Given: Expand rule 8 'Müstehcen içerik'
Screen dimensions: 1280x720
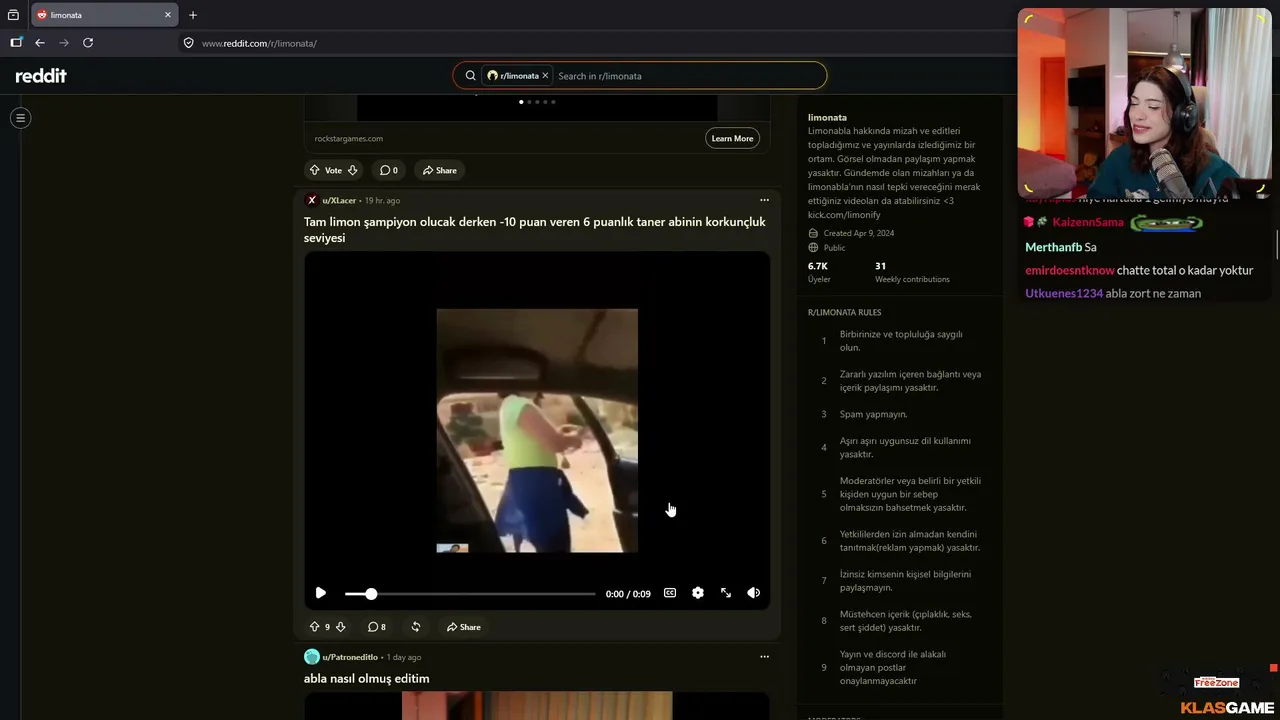Looking at the screenshot, I should click(x=900, y=621).
